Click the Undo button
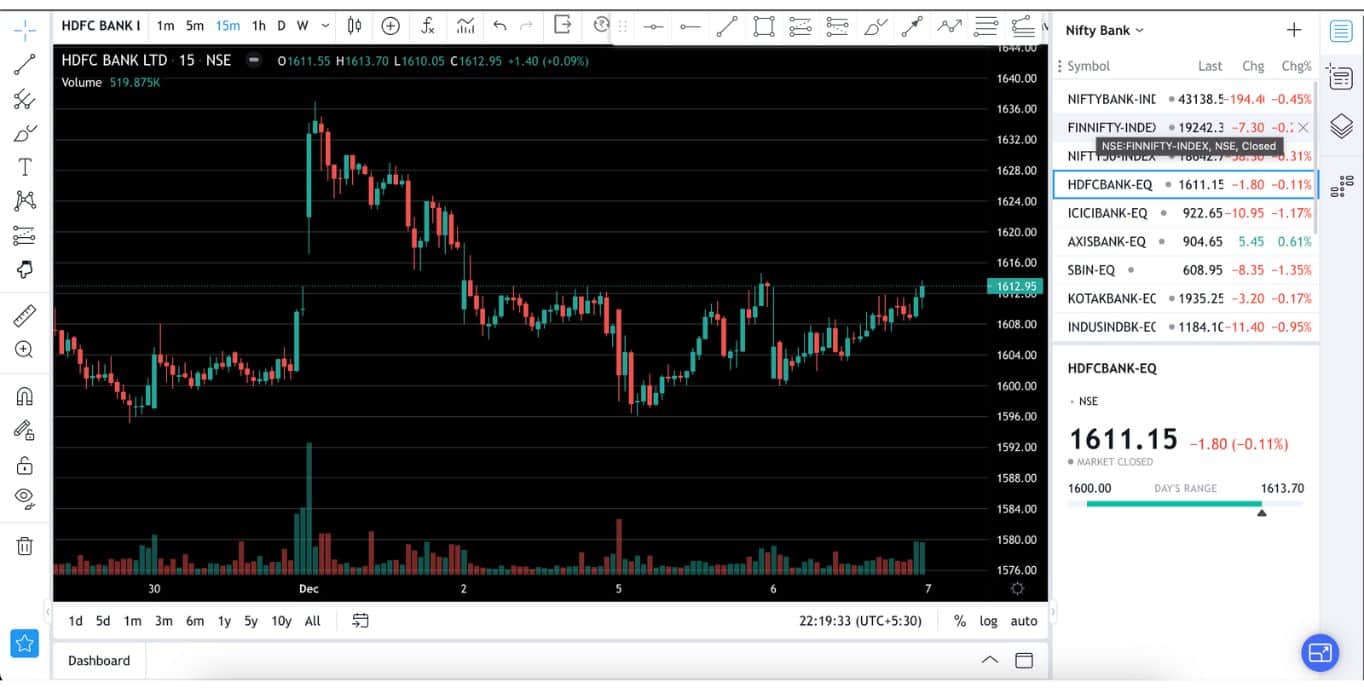The image size is (1364, 690). pos(499,25)
